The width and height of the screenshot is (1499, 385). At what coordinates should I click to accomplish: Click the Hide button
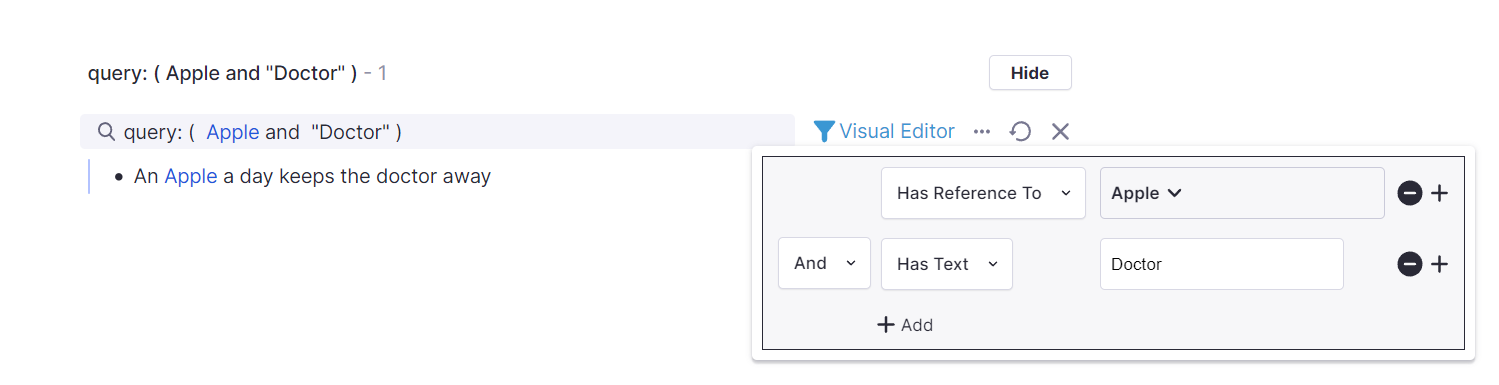1030,73
